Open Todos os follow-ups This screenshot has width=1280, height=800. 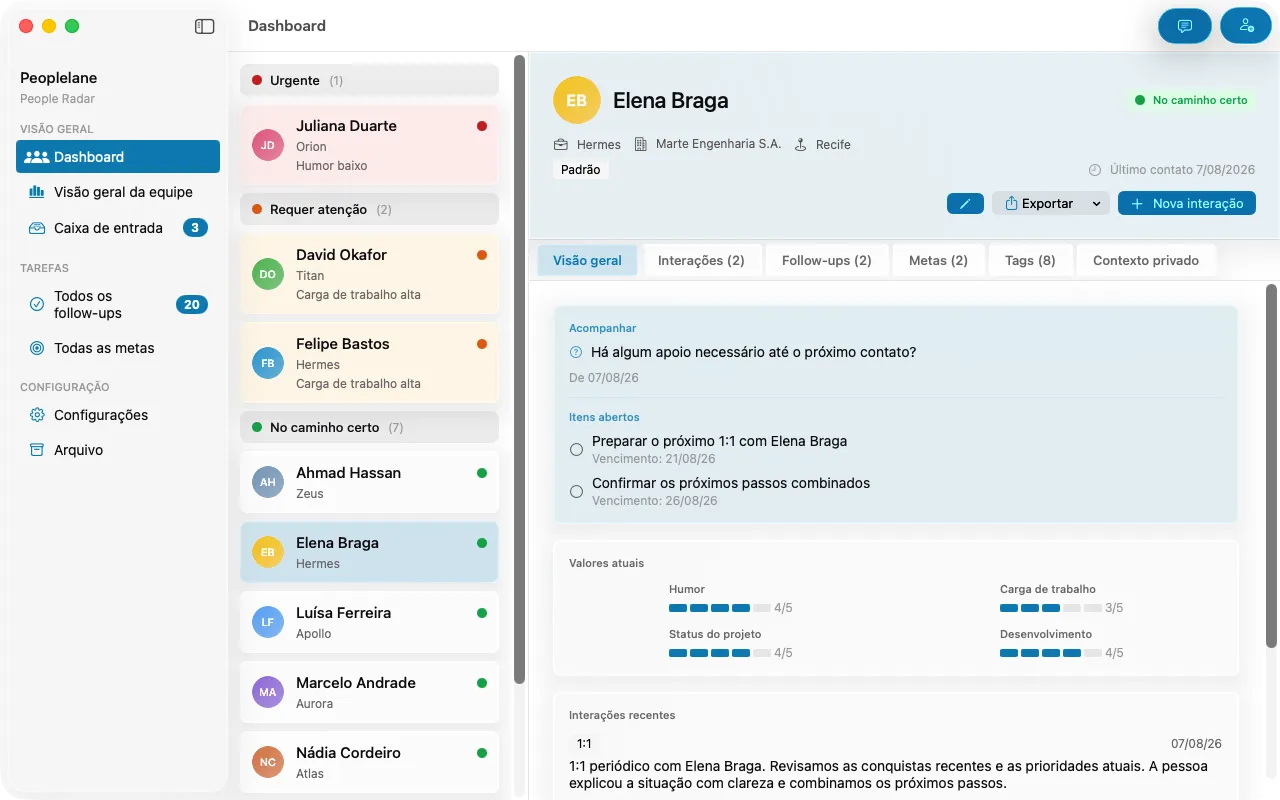[x=118, y=304]
